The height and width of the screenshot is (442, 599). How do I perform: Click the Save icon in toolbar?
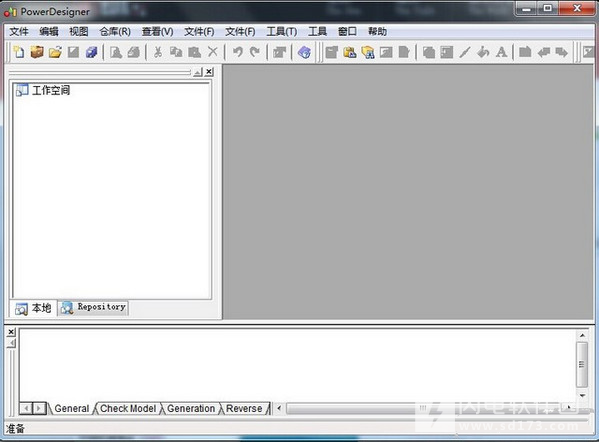click(73, 52)
